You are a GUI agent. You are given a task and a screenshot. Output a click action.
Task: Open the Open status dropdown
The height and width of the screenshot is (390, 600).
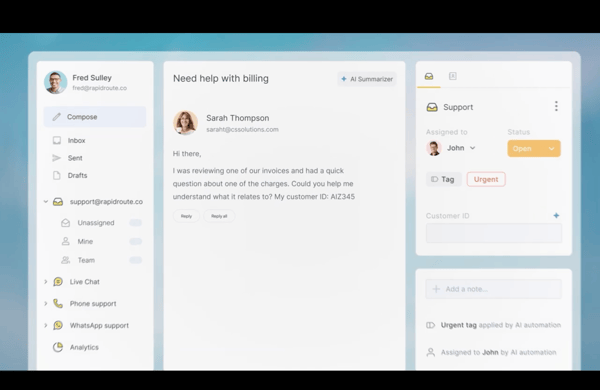(x=534, y=148)
